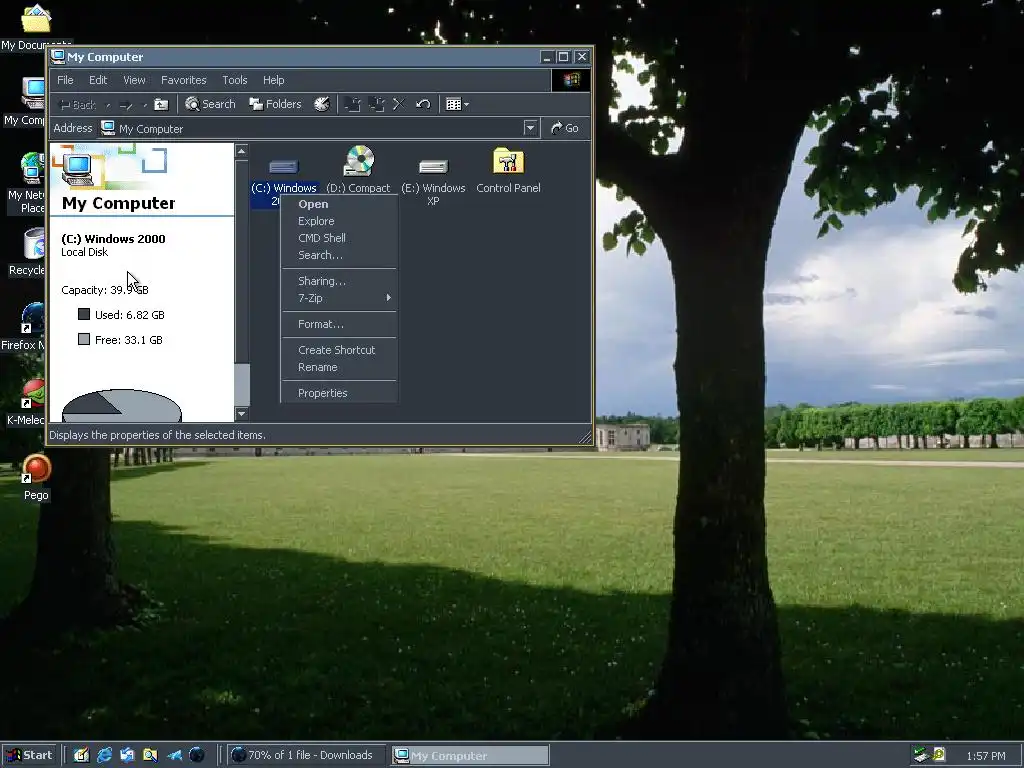
Task: Click the network tray icon
Action: coord(921,755)
